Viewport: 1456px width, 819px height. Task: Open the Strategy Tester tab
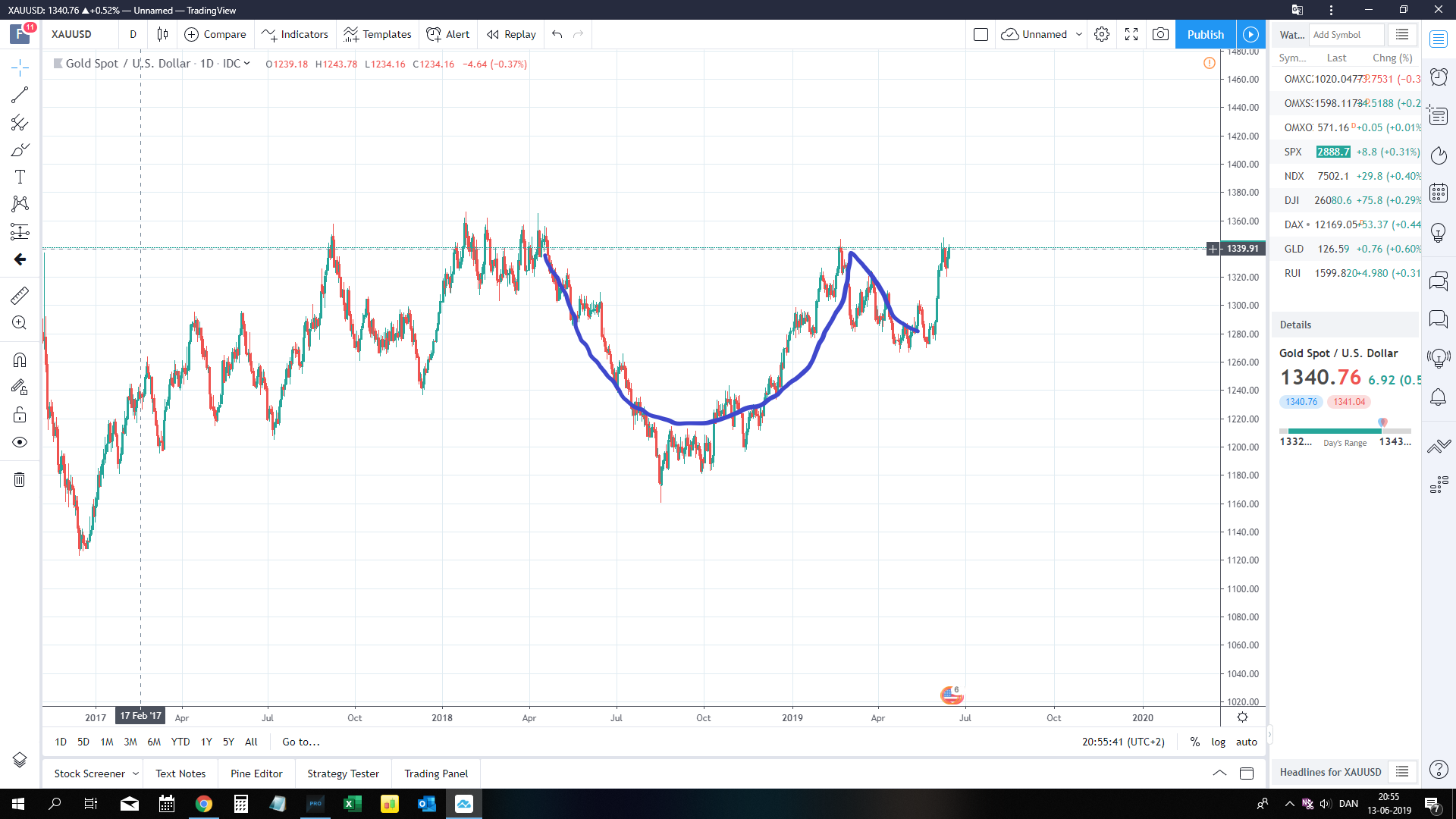(343, 773)
